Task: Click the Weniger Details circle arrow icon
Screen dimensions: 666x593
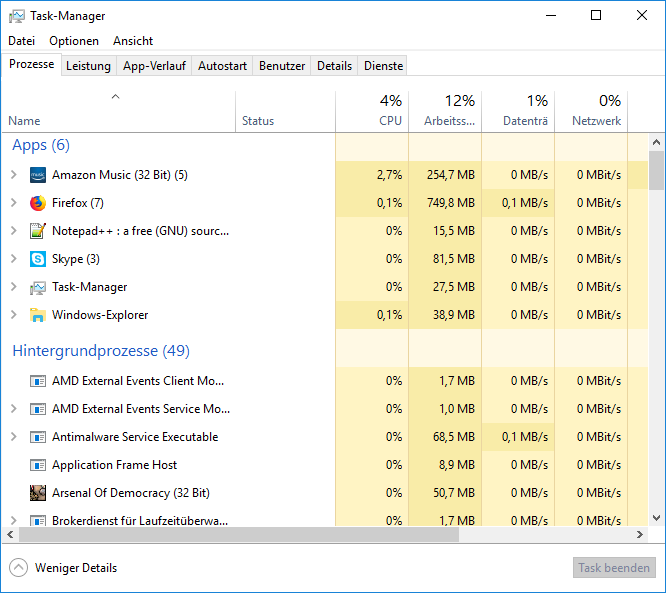Action: click(18, 568)
